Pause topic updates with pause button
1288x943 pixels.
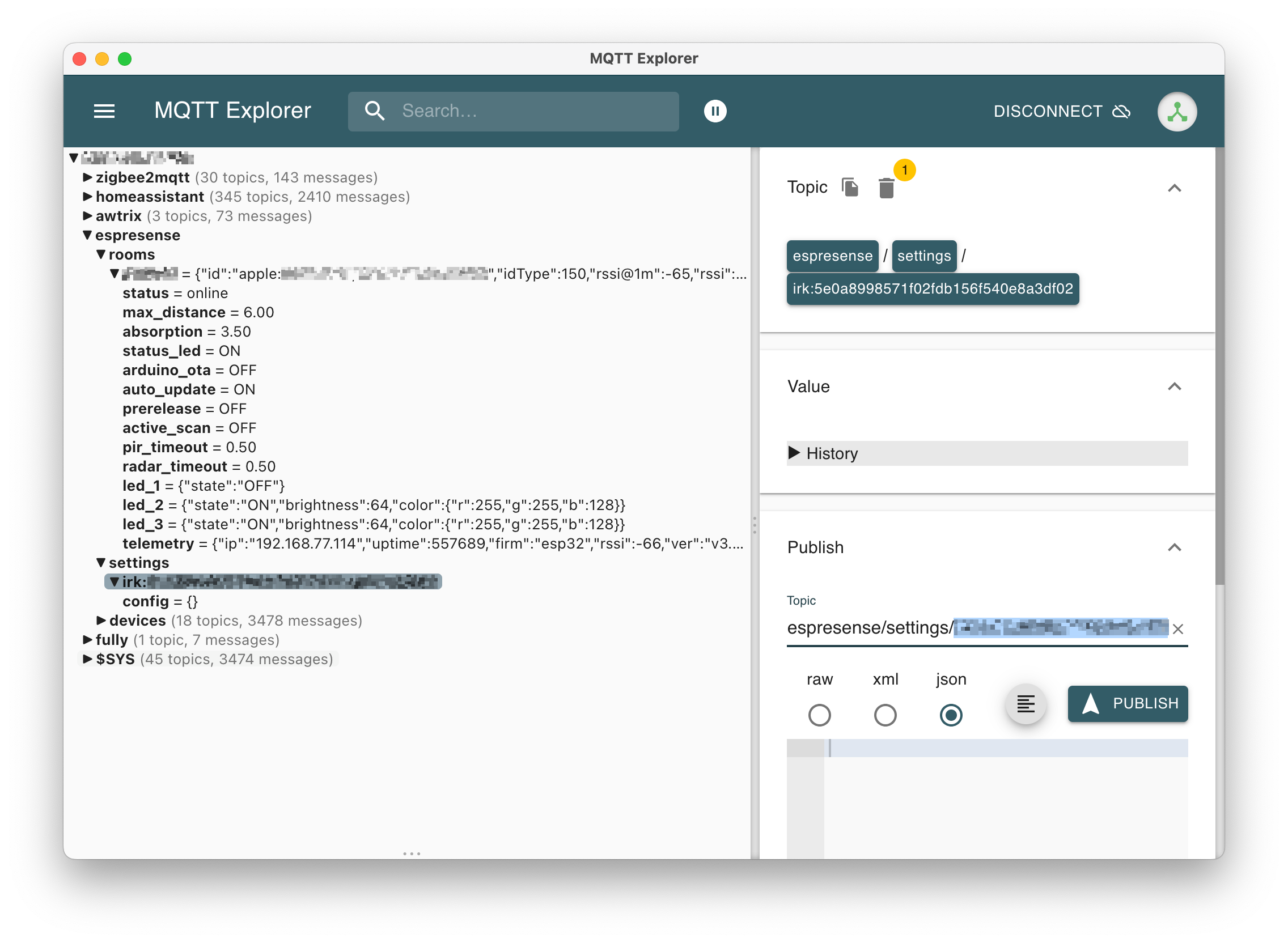715,111
